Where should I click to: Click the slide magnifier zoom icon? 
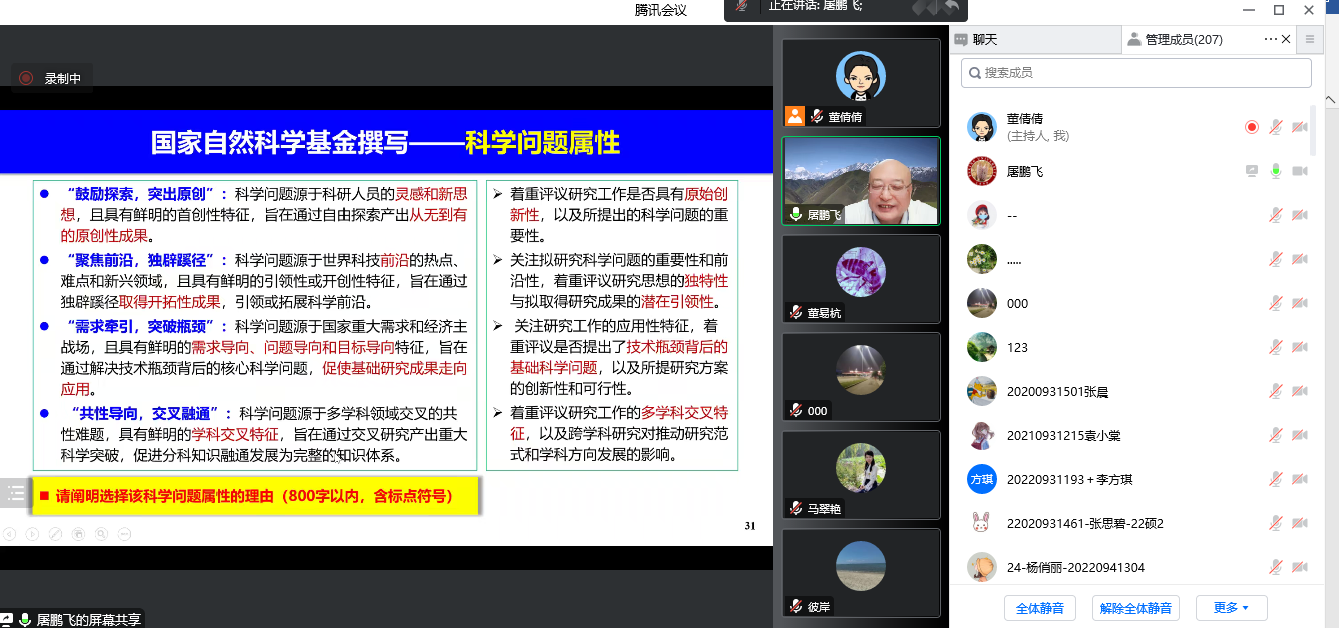point(101,534)
